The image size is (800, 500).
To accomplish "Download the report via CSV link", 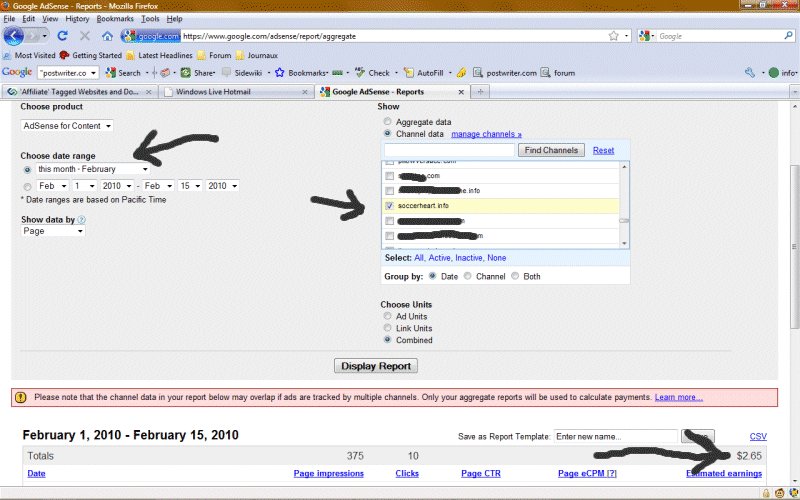I will 758,437.
